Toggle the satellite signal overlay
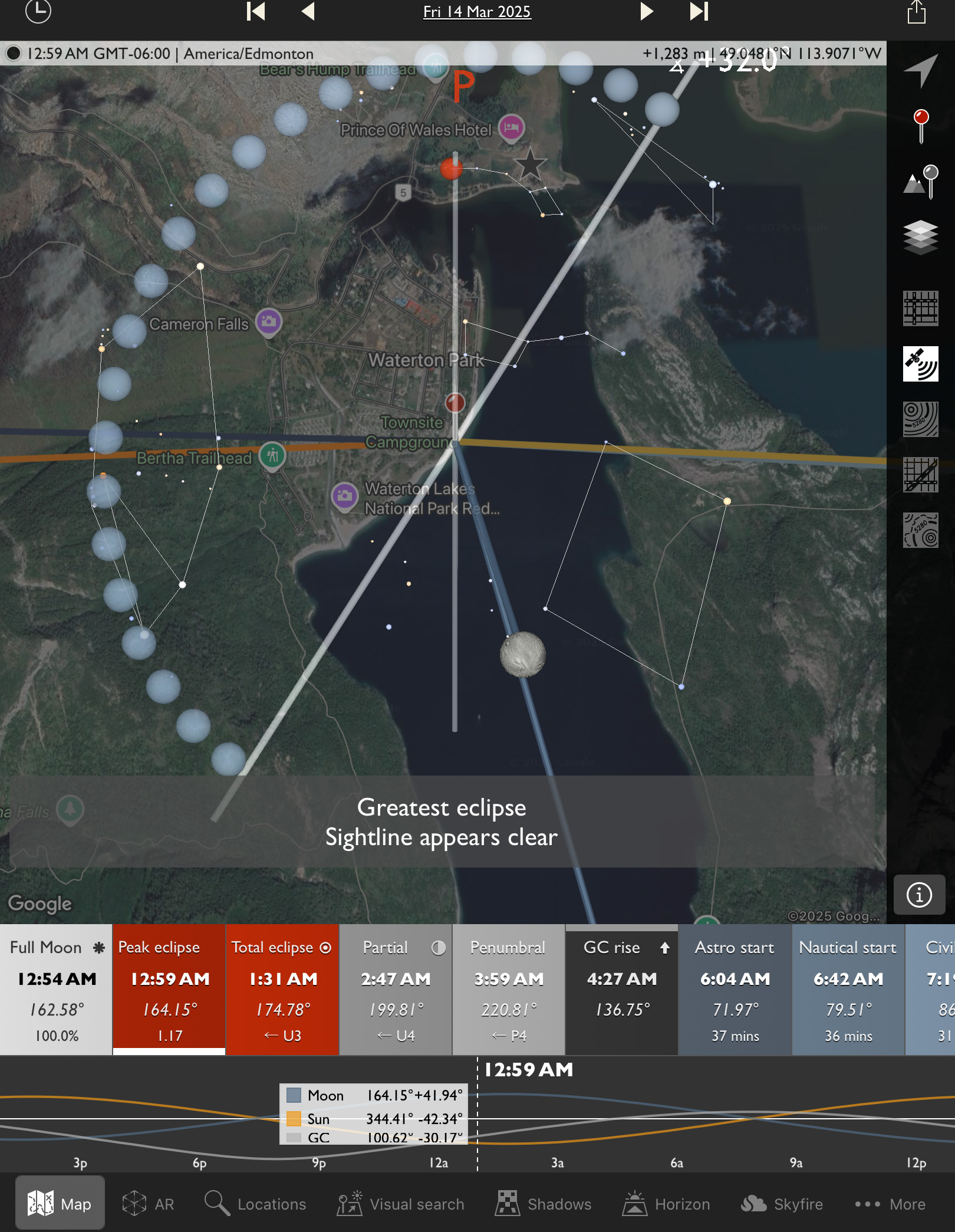This screenshot has width=955, height=1232. (x=920, y=364)
